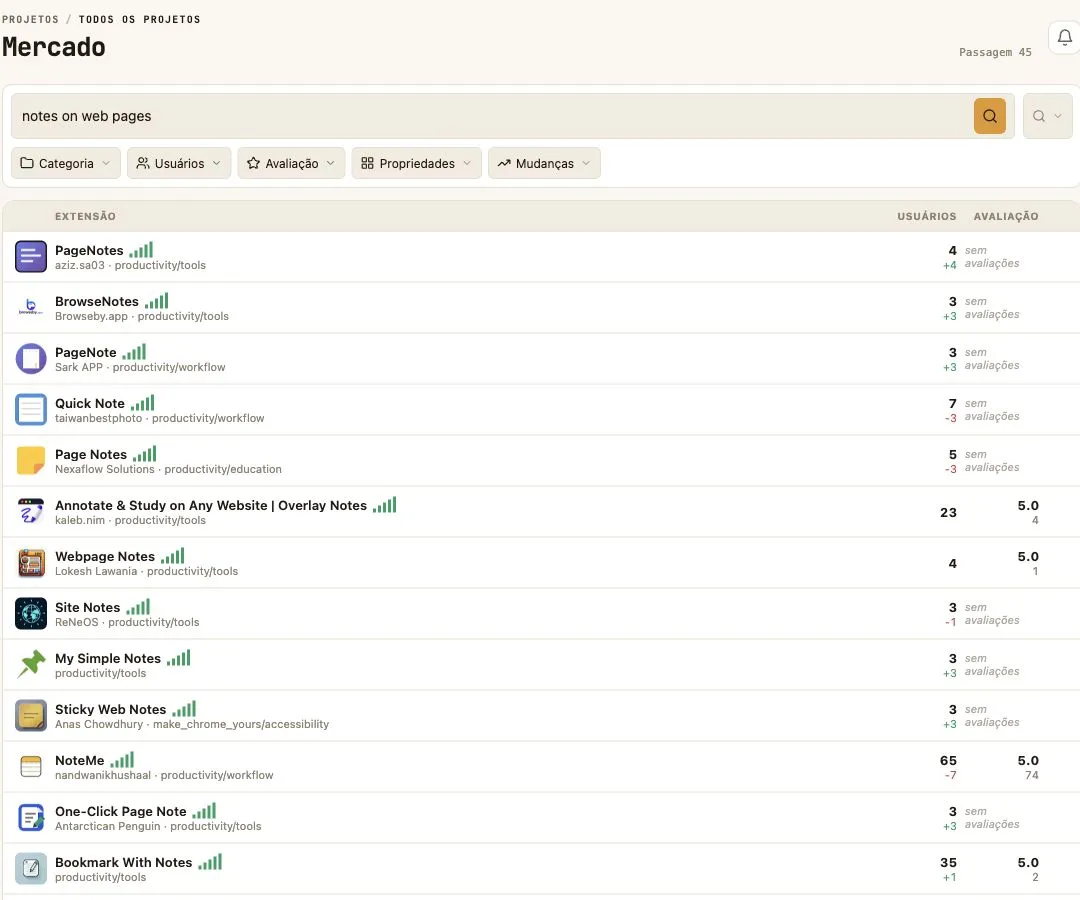This screenshot has height=900, width=1080.
Task: Click the PageNote Sark APP icon
Action: coord(31,359)
